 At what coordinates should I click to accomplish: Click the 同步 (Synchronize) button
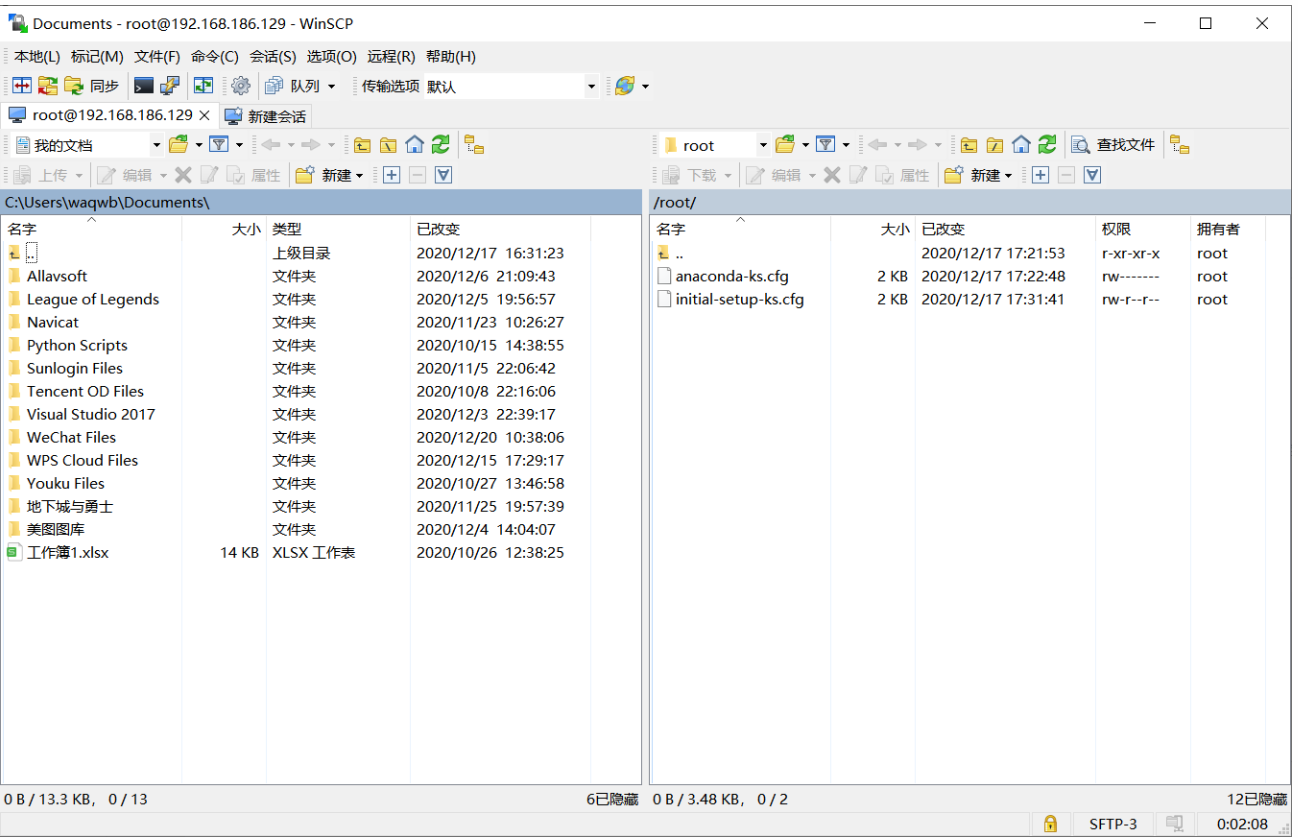tap(92, 86)
